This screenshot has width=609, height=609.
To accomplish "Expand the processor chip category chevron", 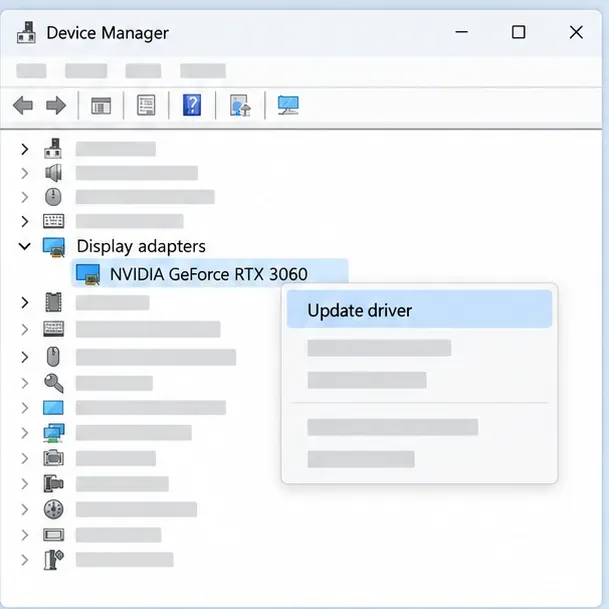I will coord(25,302).
